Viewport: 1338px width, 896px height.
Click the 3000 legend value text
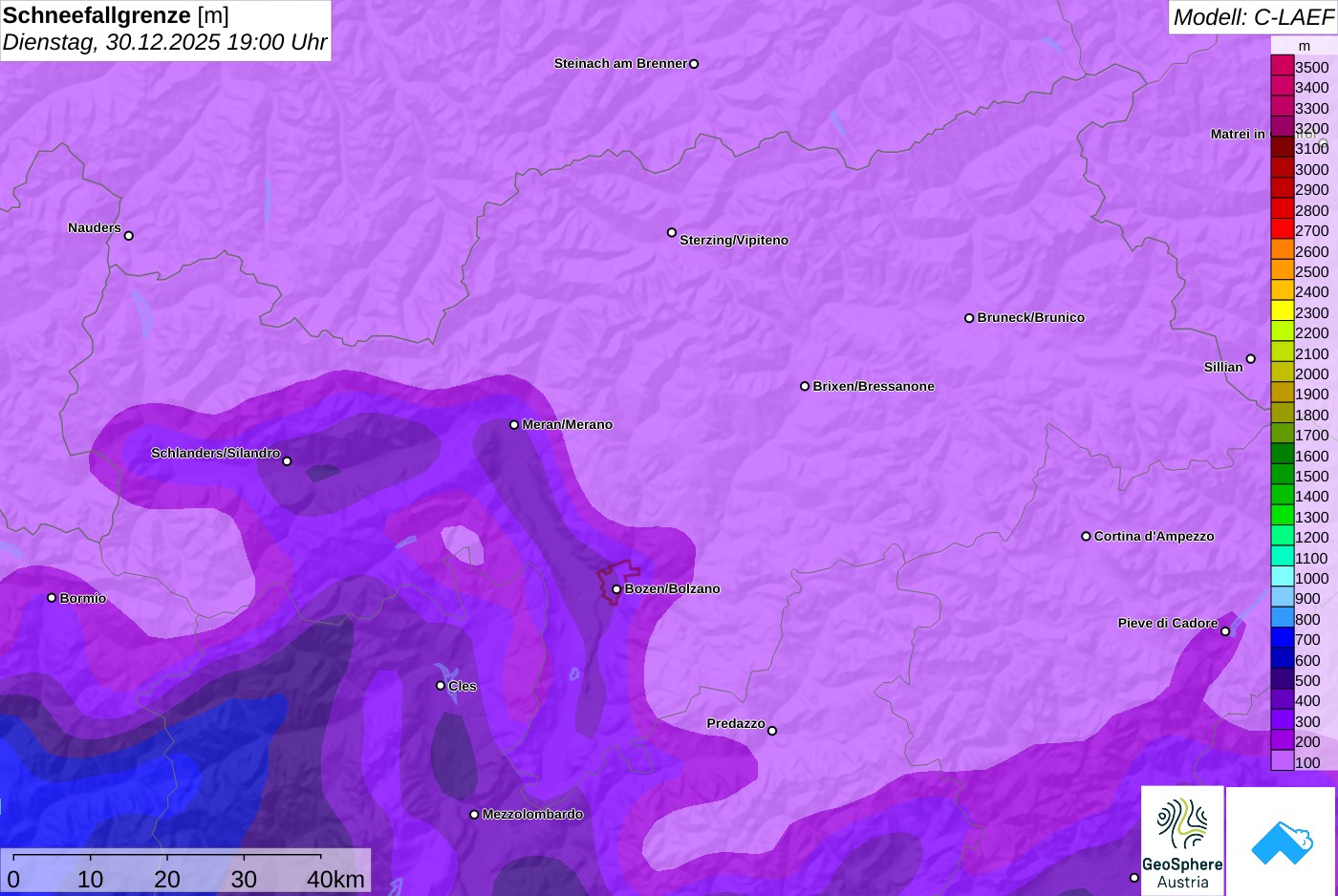tap(1312, 170)
